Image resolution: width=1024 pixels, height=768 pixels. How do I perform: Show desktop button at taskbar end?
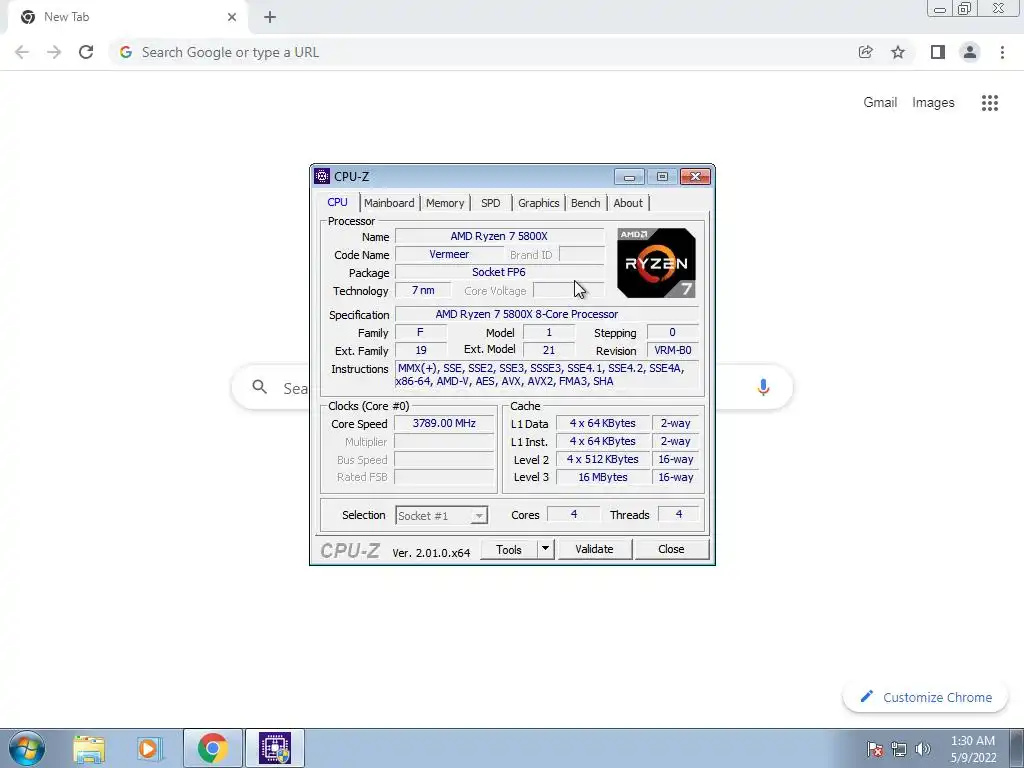pyautogui.click(x=1017, y=748)
